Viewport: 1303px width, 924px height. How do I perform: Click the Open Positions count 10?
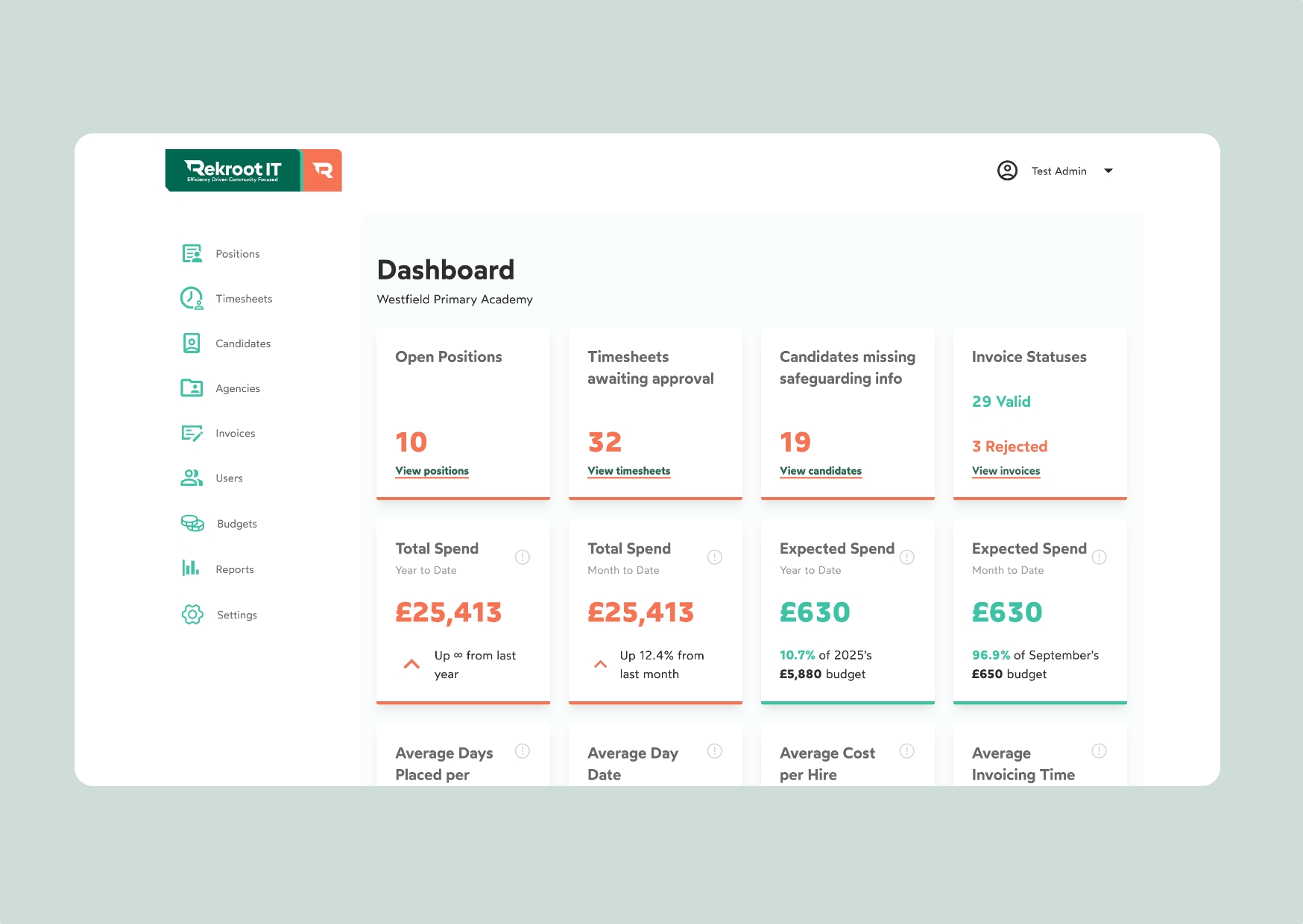click(x=411, y=442)
